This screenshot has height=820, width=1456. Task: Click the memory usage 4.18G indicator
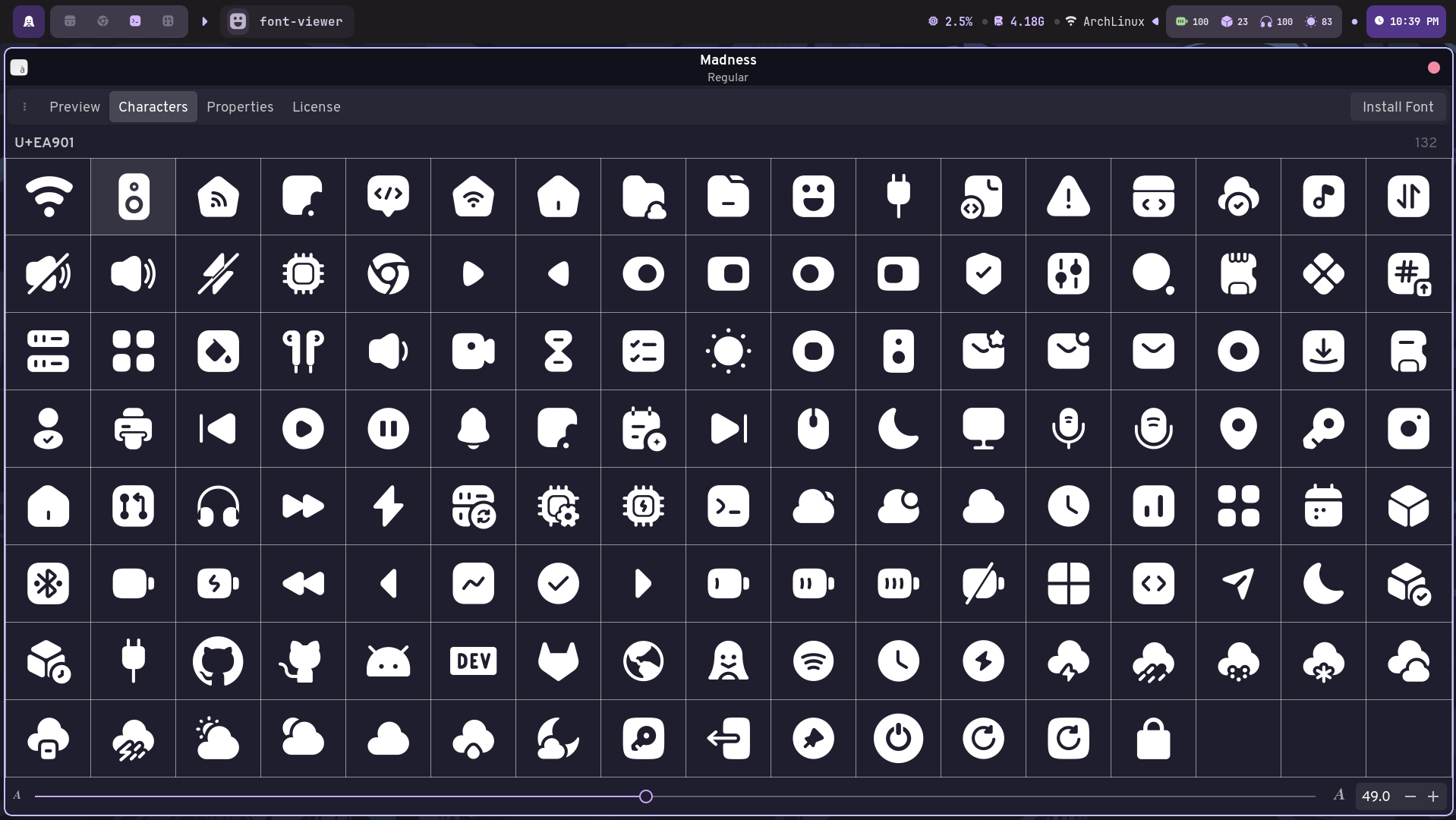click(x=1020, y=21)
